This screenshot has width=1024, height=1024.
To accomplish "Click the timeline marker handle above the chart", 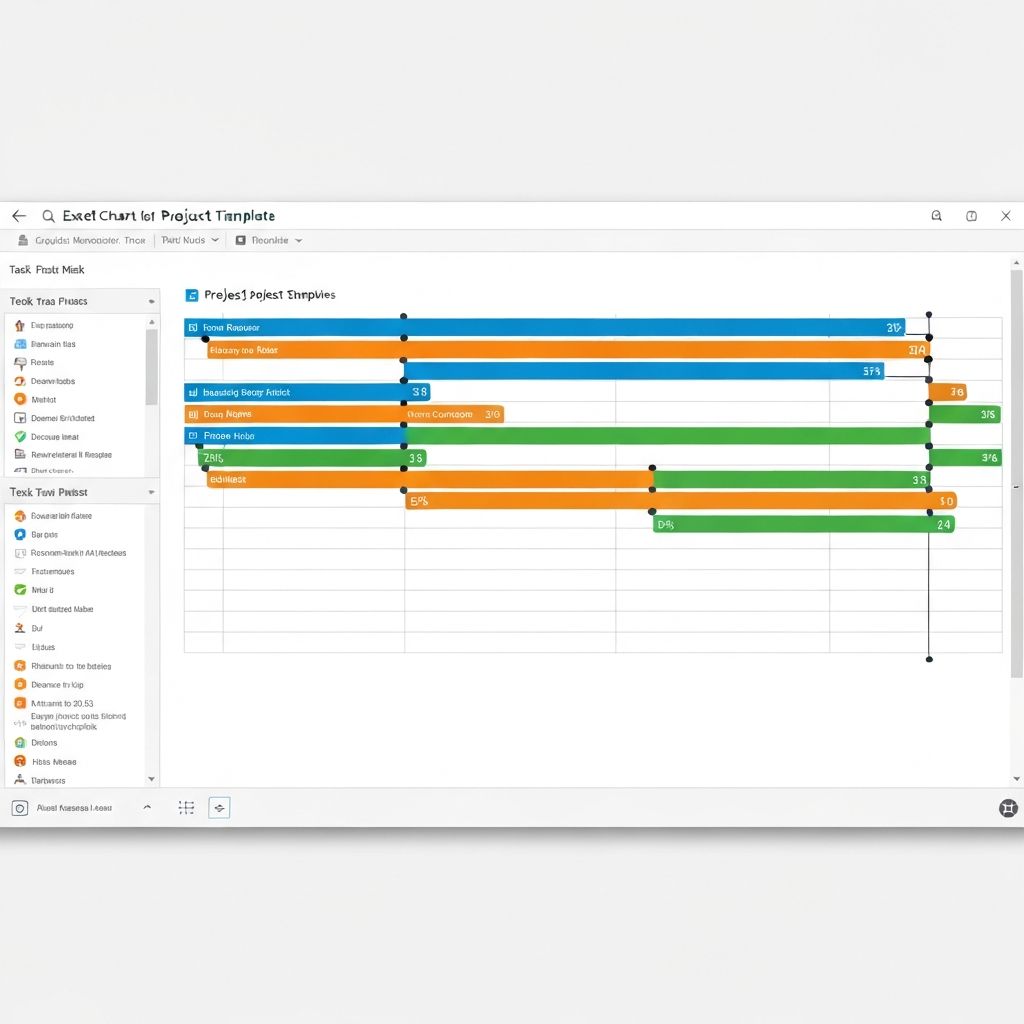I will (x=929, y=315).
